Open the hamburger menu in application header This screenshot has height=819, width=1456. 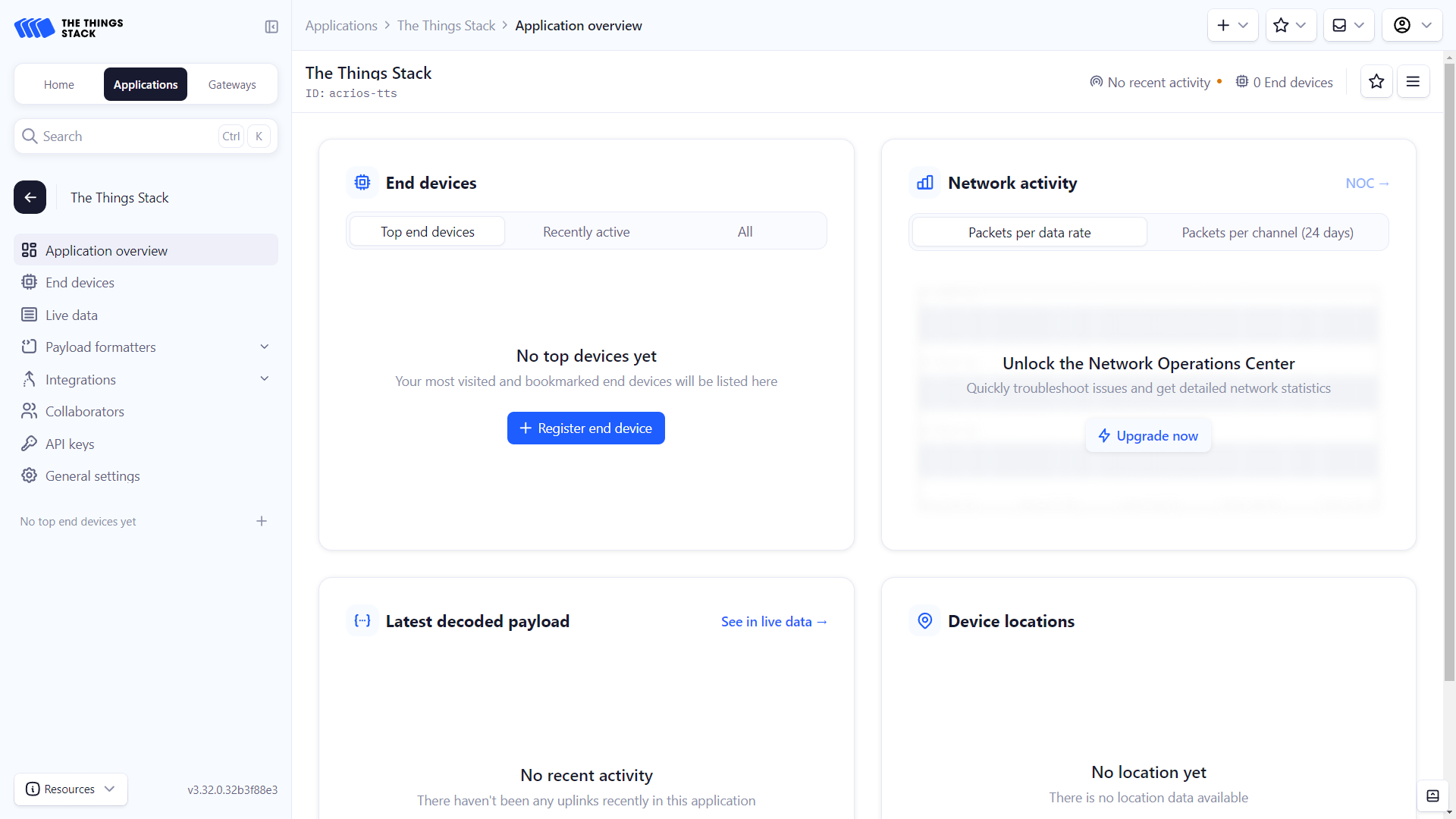tap(1413, 82)
